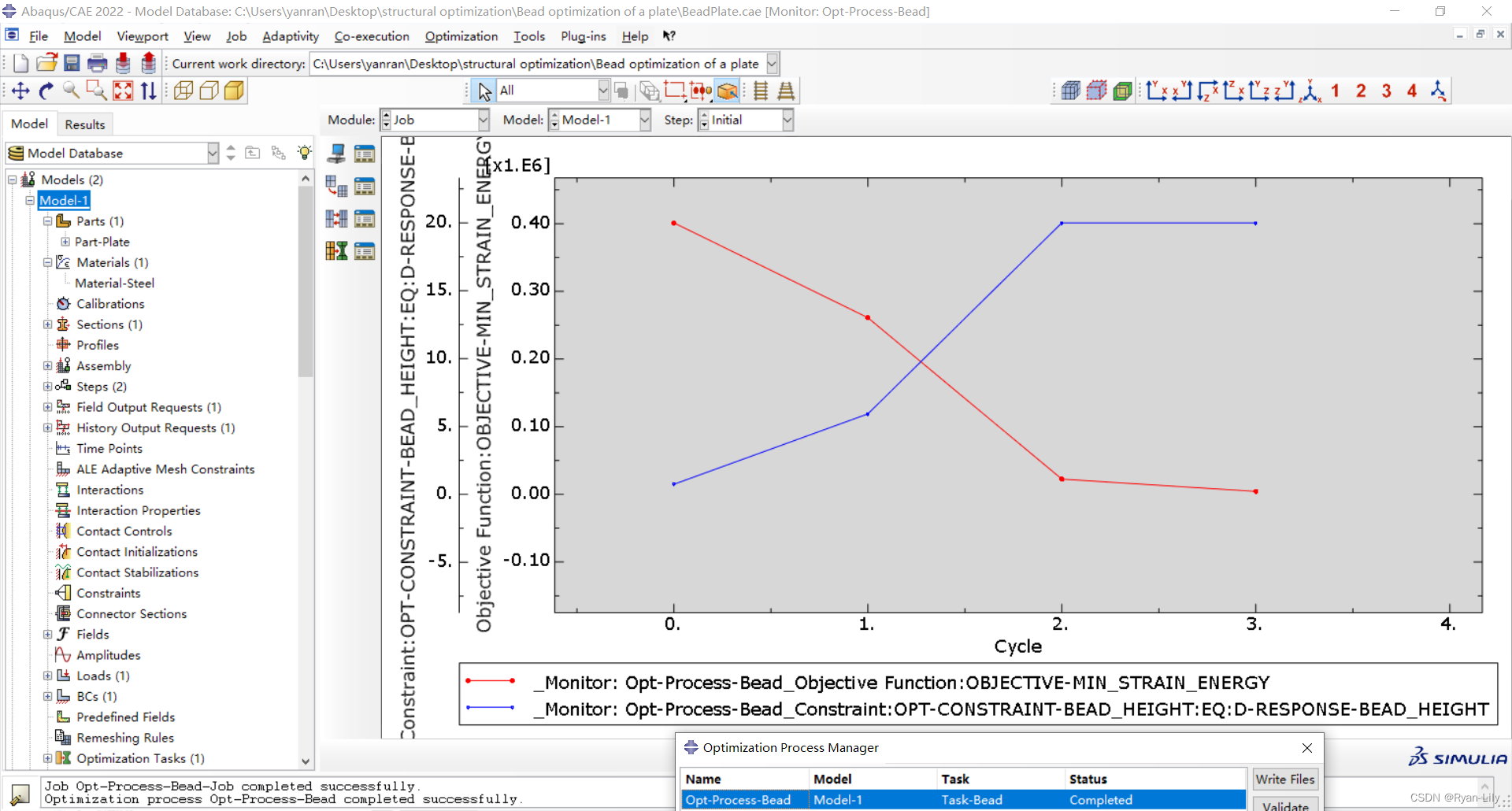Click the Module stepper arrows
The height and width of the screenshot is (811, 1512).
tap(386, 120)
